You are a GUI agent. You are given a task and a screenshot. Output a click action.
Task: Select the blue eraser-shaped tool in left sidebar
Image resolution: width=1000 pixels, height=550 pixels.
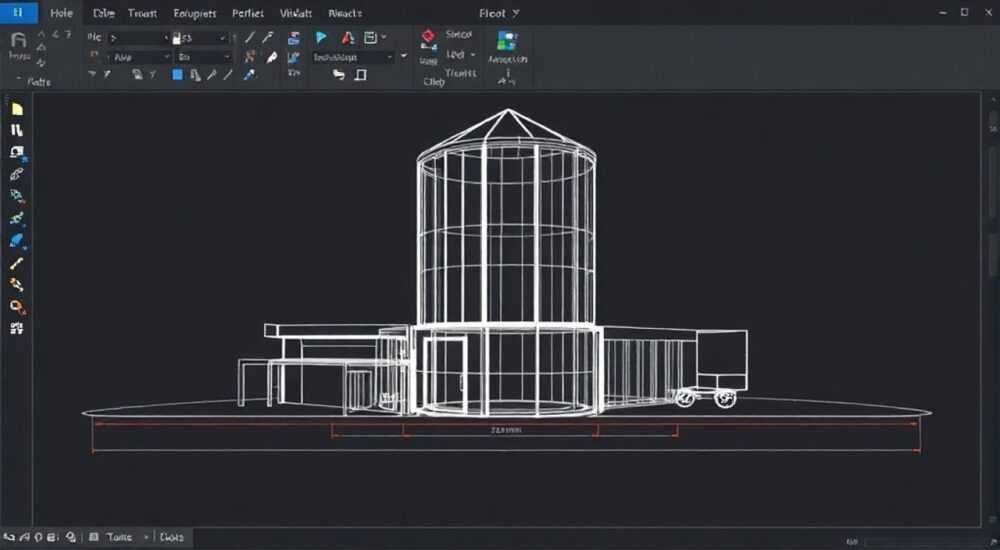[17, 241]
